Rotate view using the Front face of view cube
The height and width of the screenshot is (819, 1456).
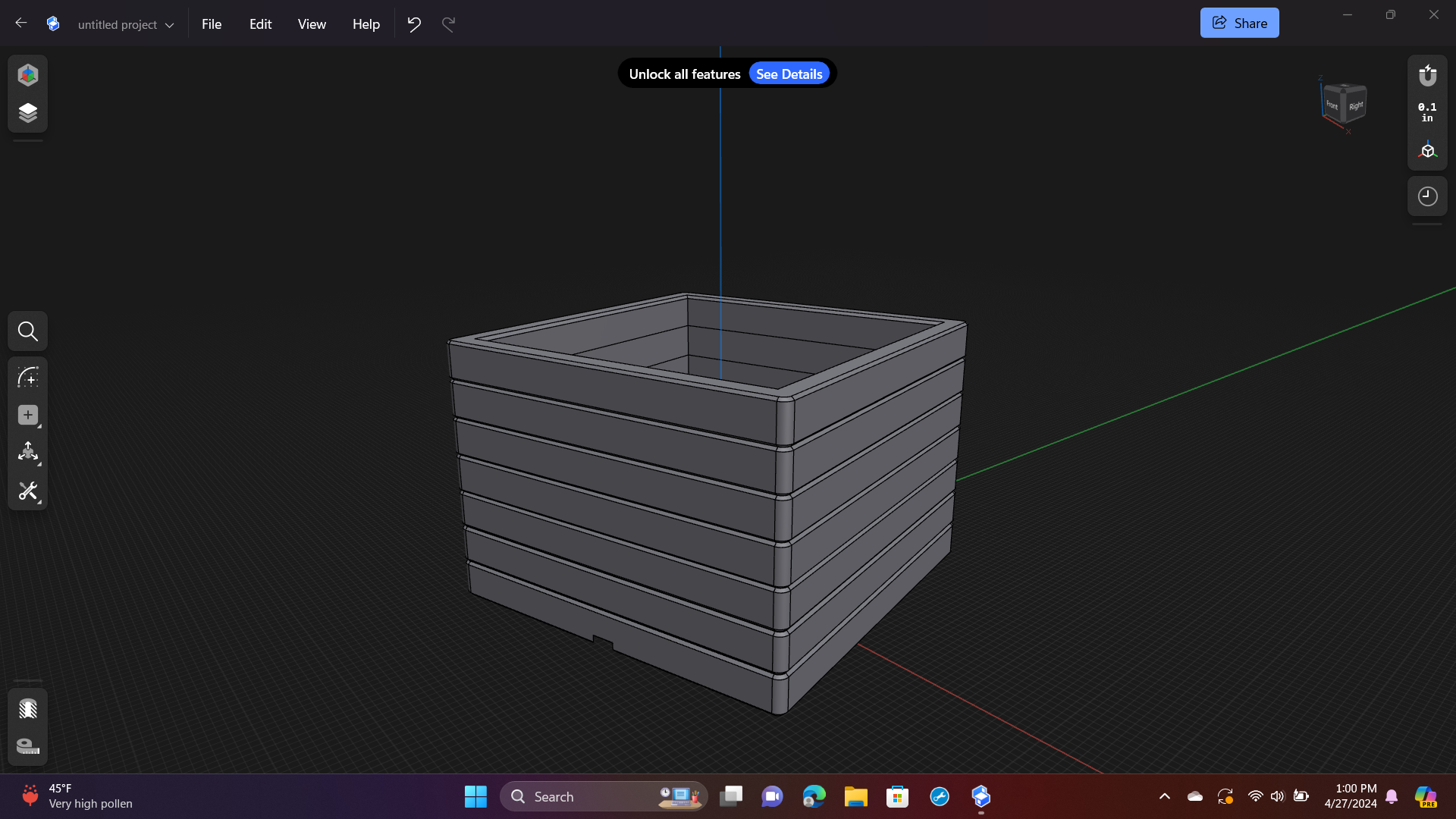(1333, 107)
